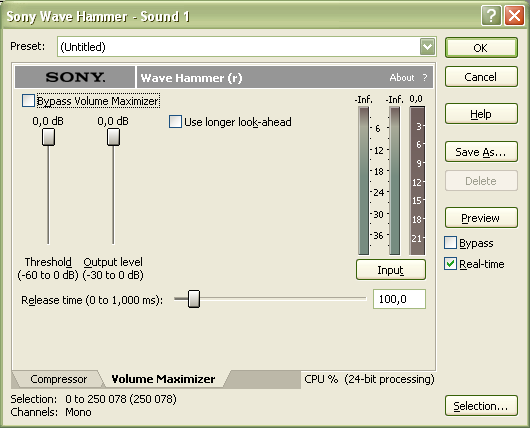
Task: Click the left input level meter
Action: (x=364, y=181)
